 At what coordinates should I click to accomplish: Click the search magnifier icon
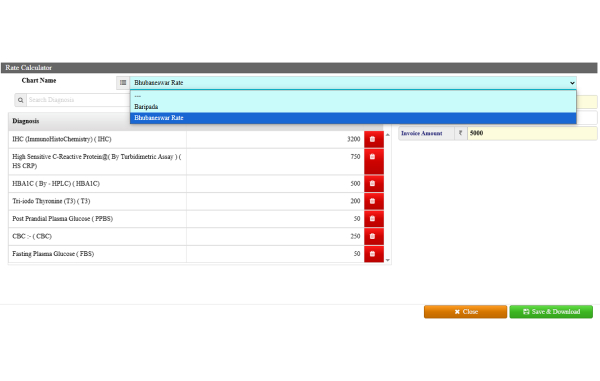pyautogui.click(x=21, y=100)
